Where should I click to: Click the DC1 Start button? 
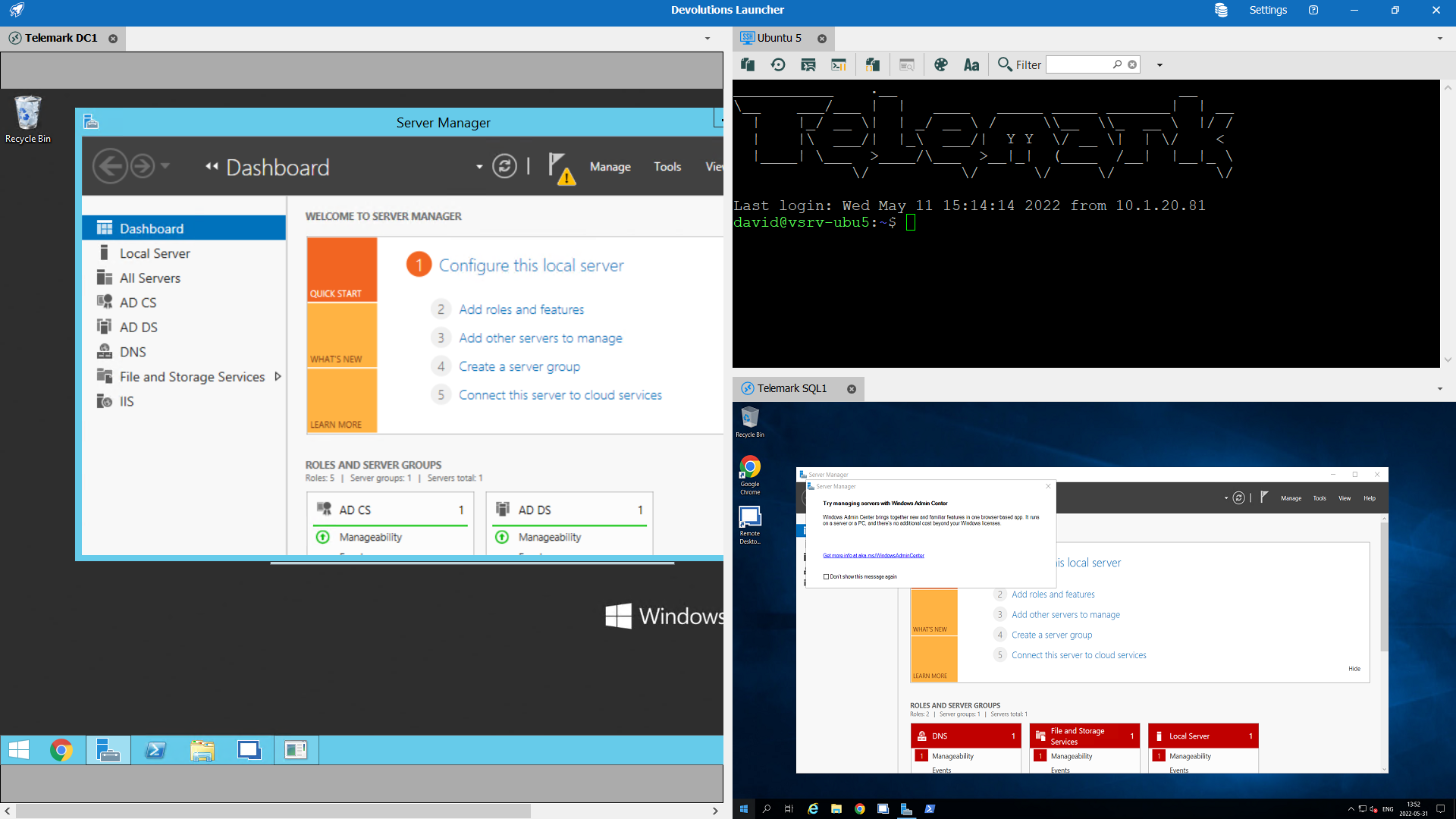[x=18, y=750]
